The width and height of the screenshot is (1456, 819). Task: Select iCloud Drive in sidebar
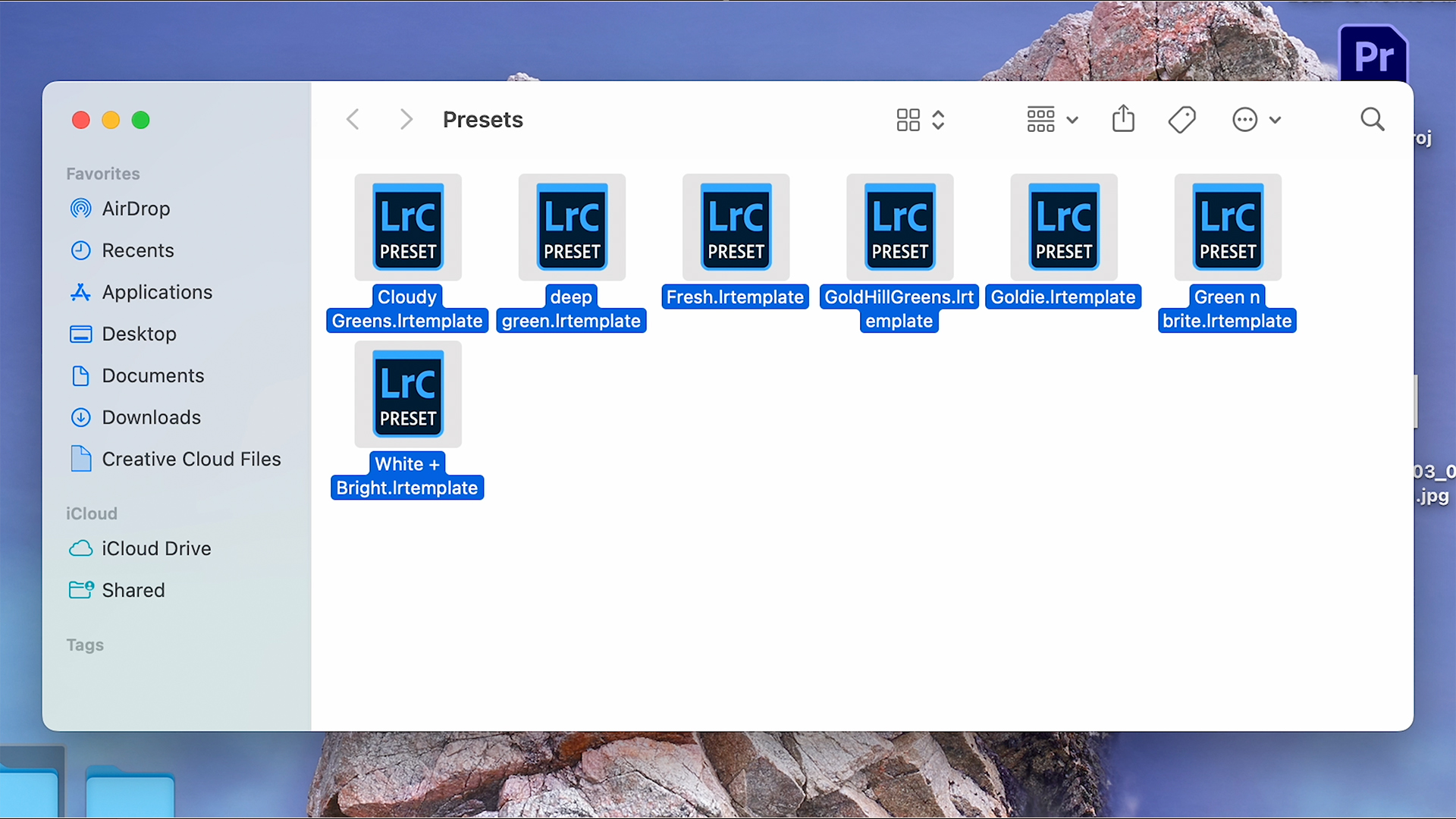156,548
